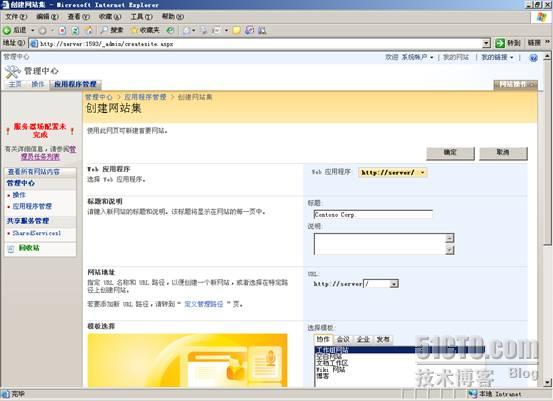Click the 管理中心 tools logo icon

[x=13, y=72]
